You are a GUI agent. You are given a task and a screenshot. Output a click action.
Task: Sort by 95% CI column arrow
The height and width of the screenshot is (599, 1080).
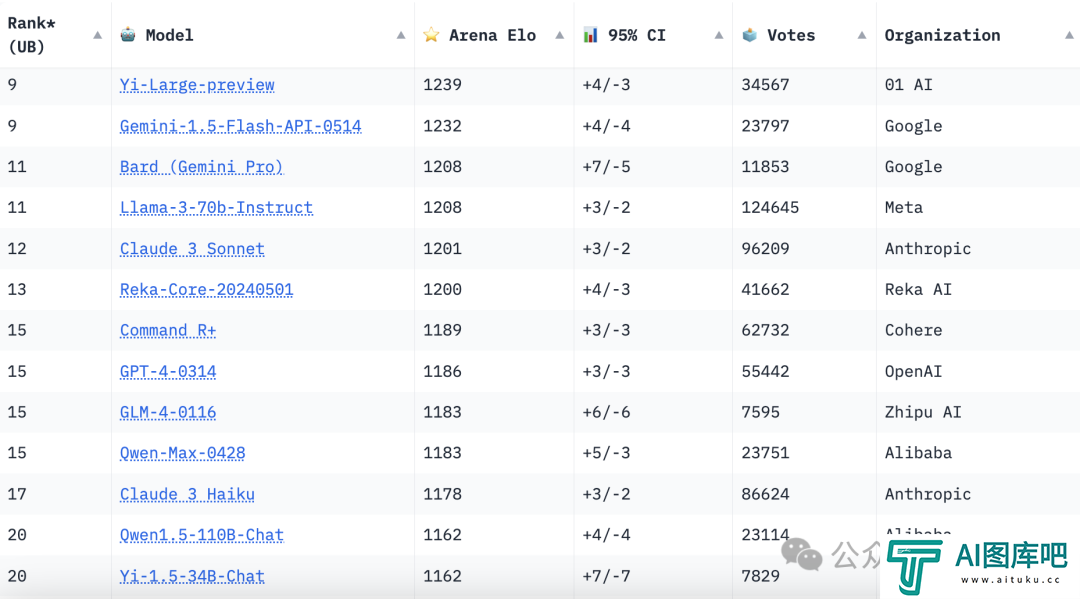[x=719, y=35]
